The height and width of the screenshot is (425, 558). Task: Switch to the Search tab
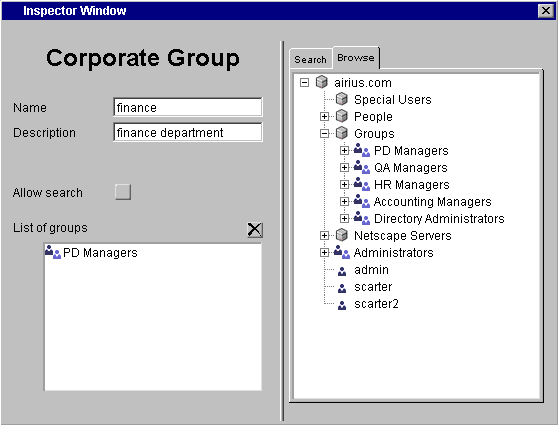click(x=311, y=59)
